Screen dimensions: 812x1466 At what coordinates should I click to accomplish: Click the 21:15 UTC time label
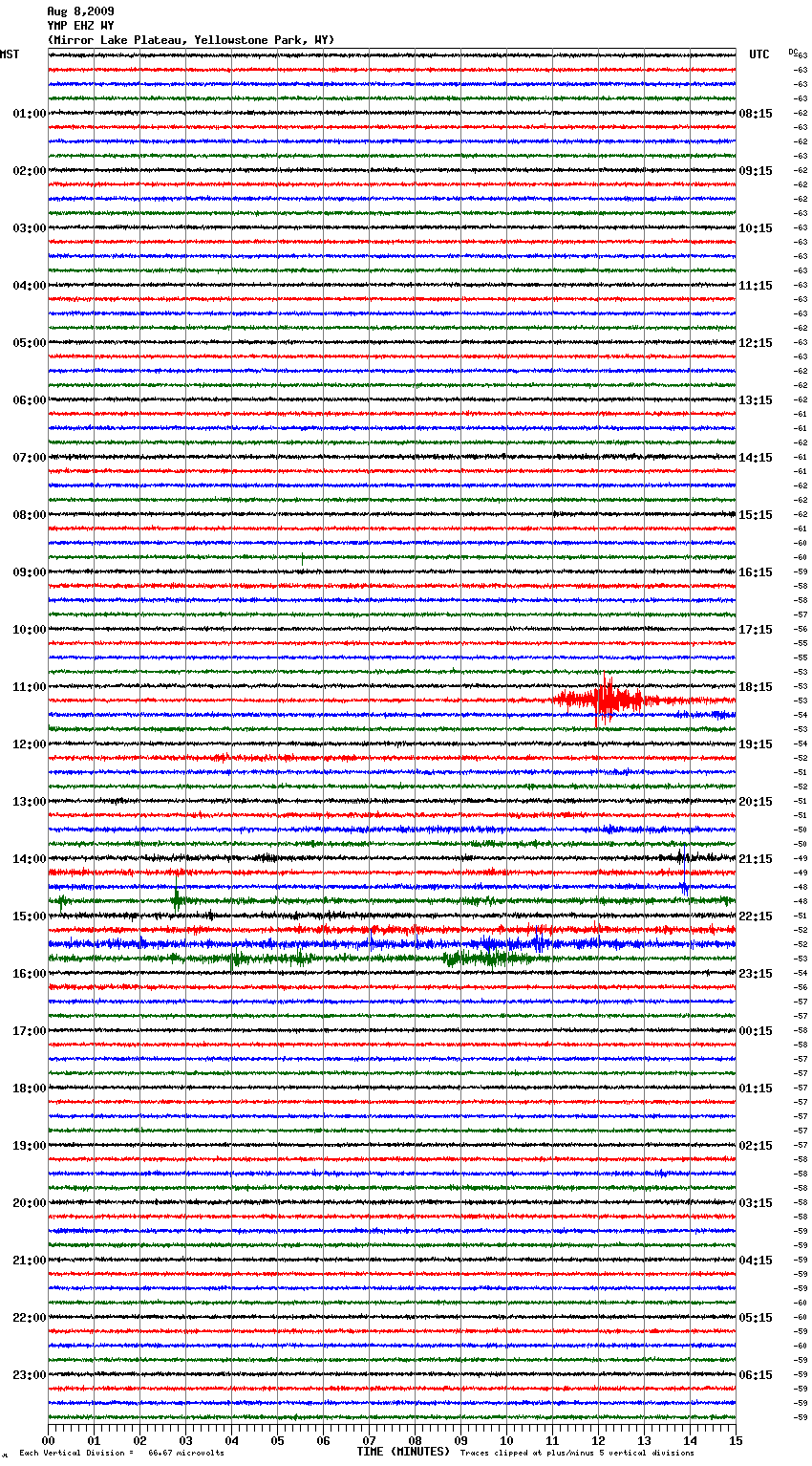tap(756, 859)
